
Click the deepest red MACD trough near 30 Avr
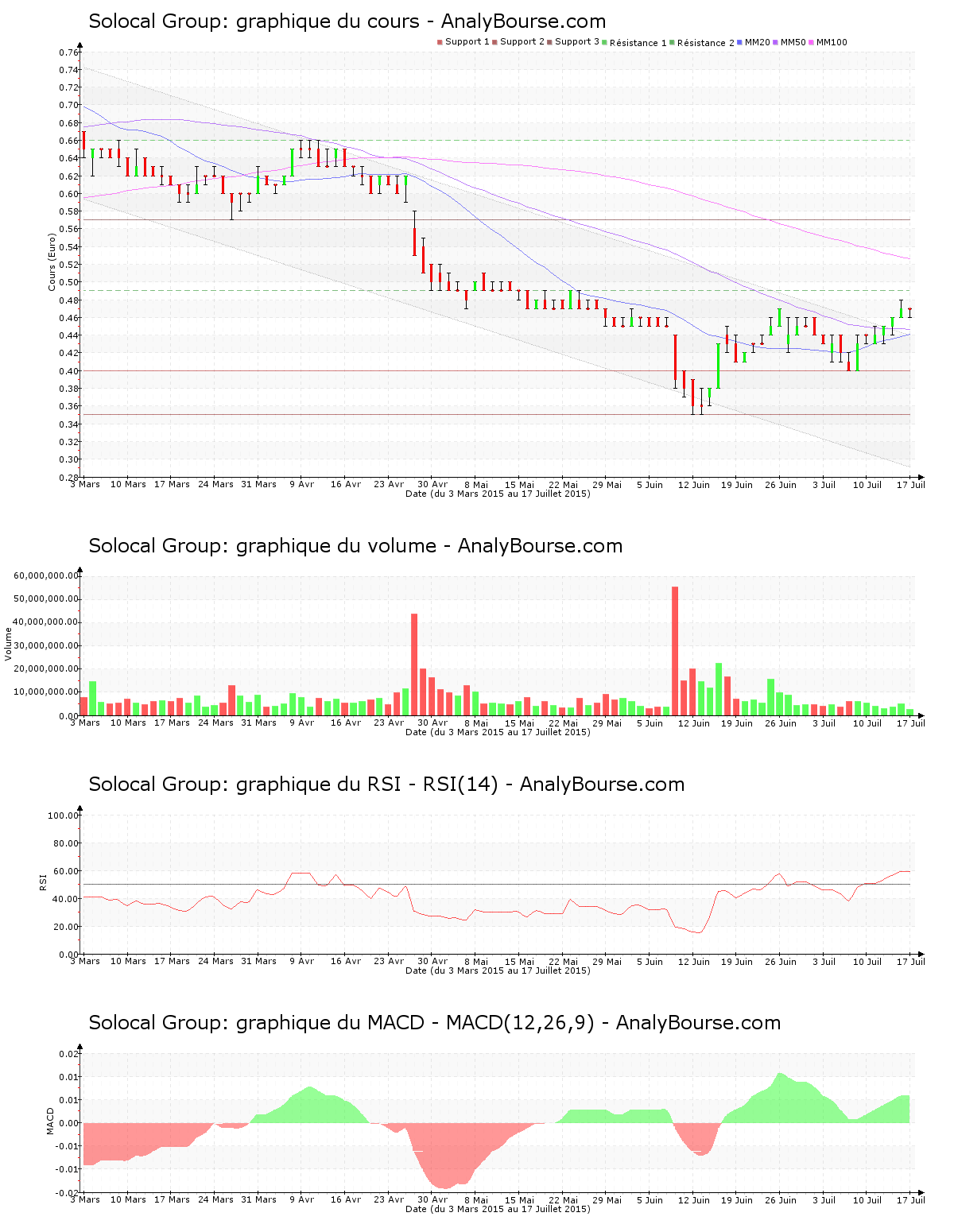[445, 1156]
